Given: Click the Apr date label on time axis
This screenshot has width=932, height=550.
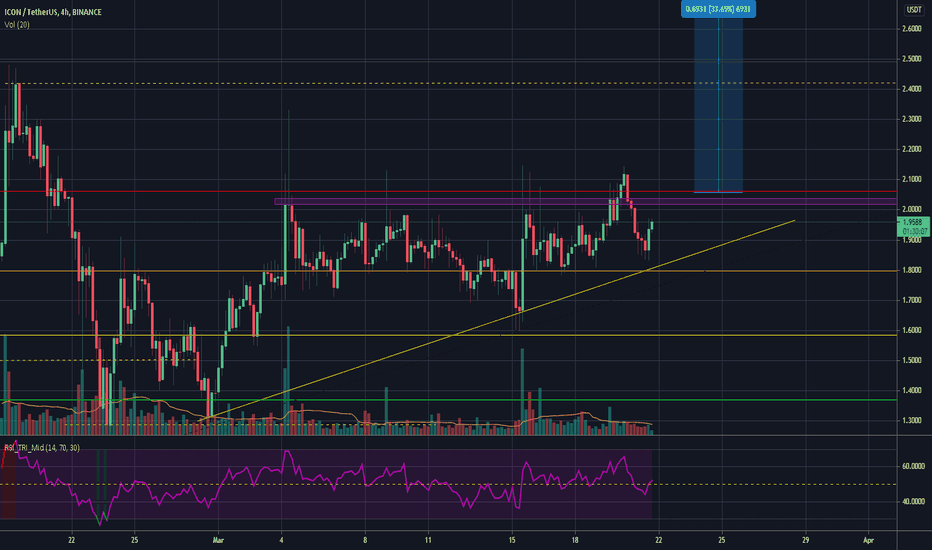Looking at the screenshot, I should (x=868, y=540).
